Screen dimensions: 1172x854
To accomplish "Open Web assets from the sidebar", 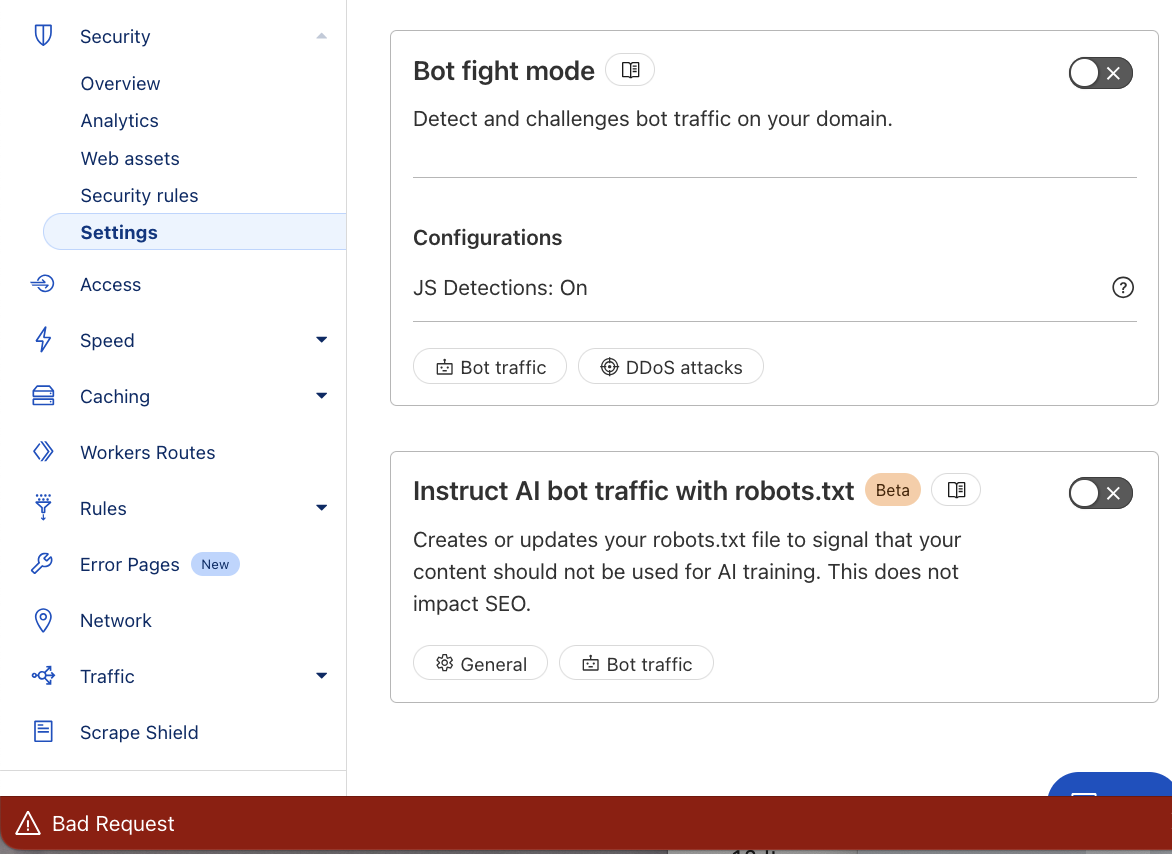I will click(x=130, y=158).
